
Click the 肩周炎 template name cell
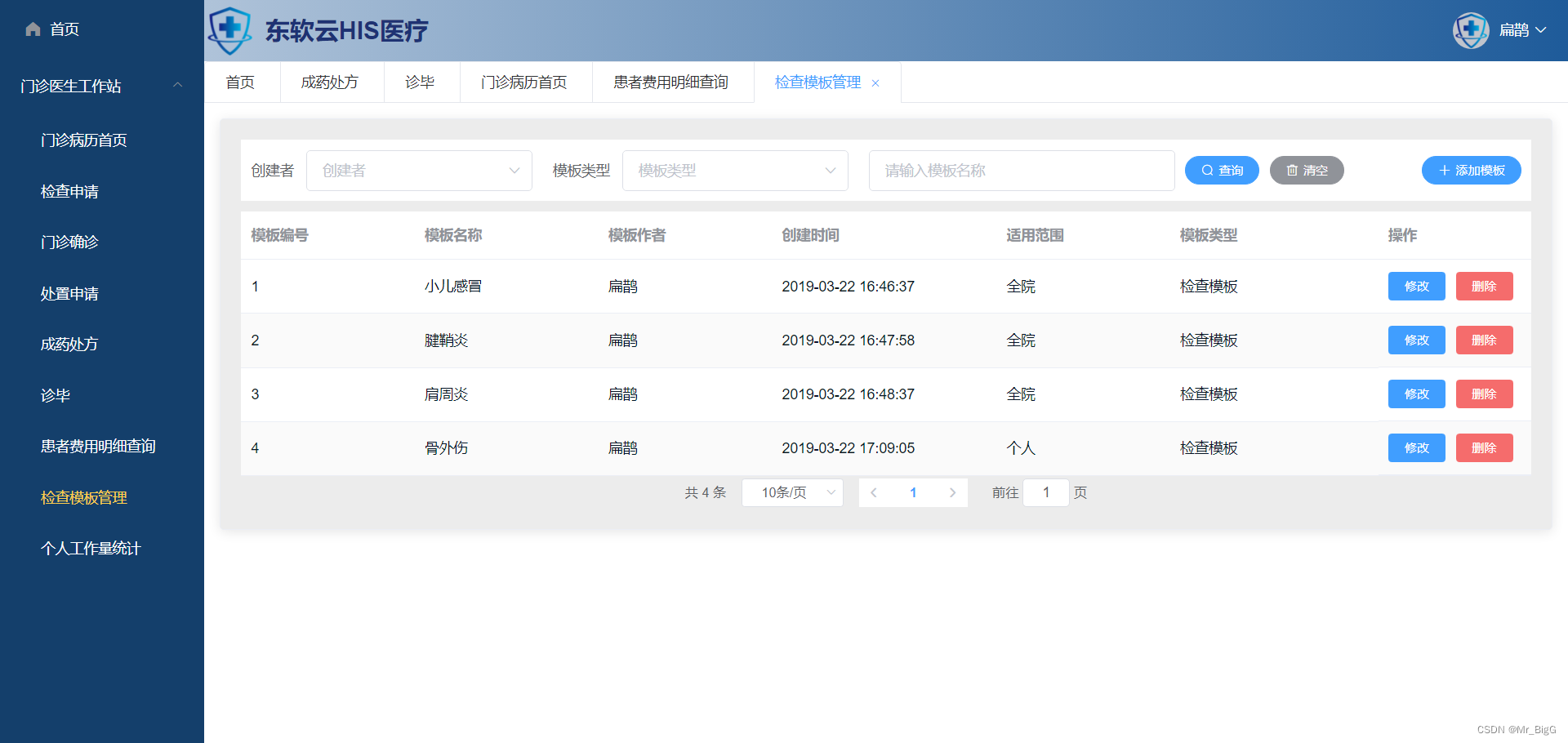click(x=446, y=394)
